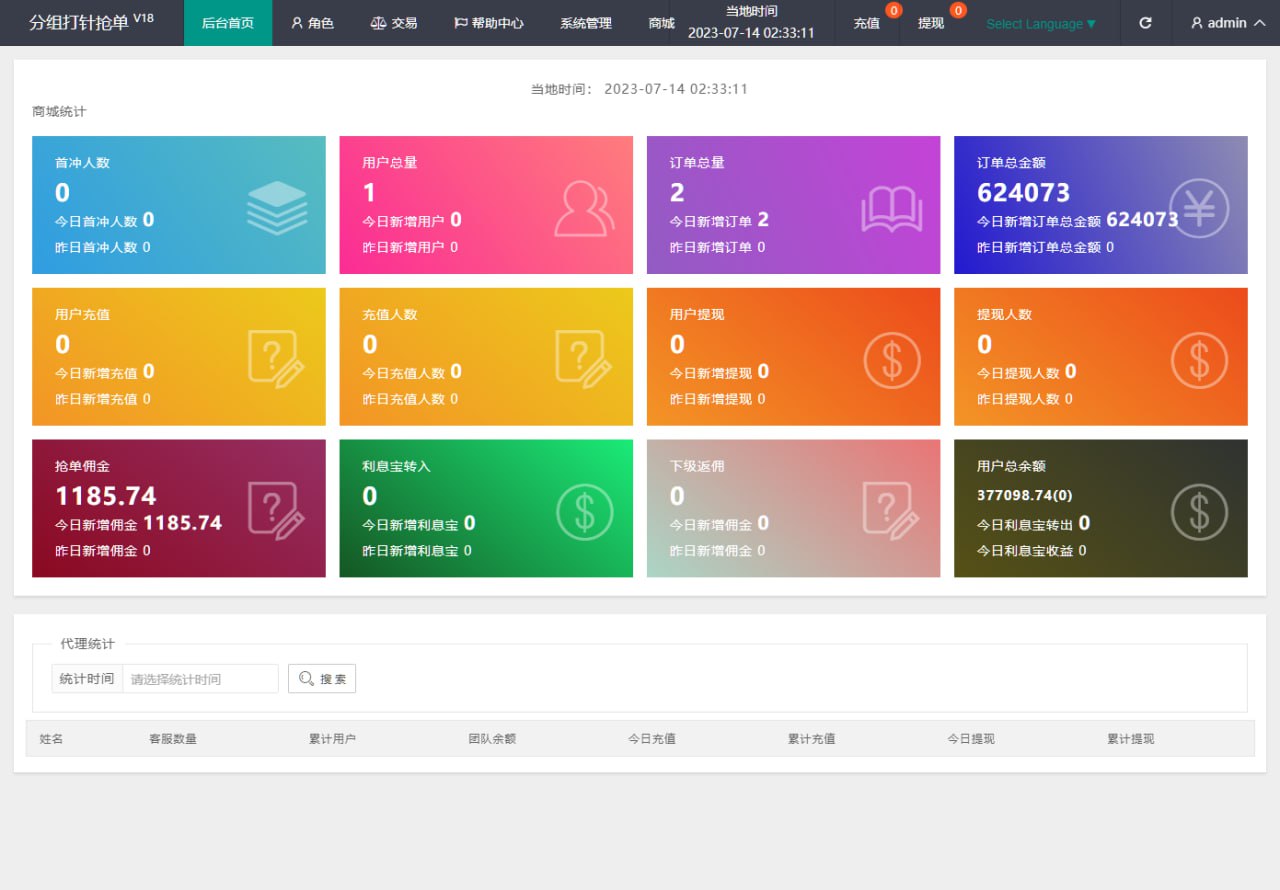The width and height of the screenshot is (1280, 890).
Task: Click the 累计充值 column header
Action: coord(811,739)
